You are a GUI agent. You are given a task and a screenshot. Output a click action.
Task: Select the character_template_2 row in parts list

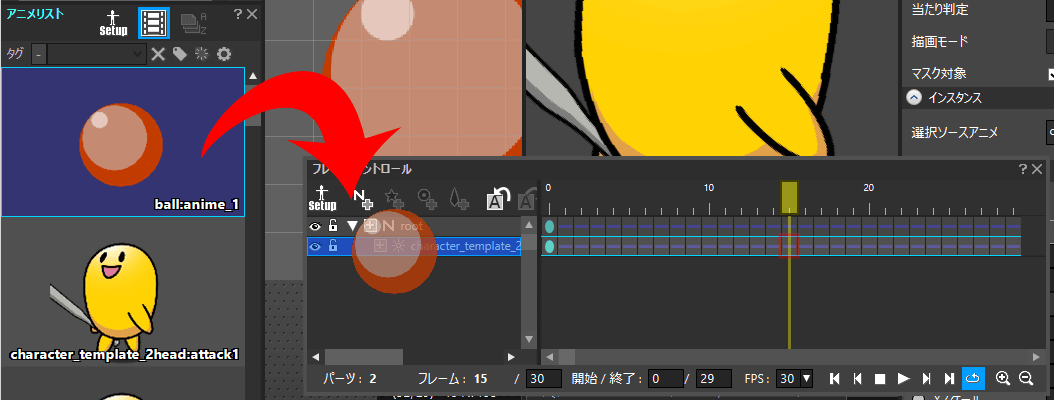point(414,246)
